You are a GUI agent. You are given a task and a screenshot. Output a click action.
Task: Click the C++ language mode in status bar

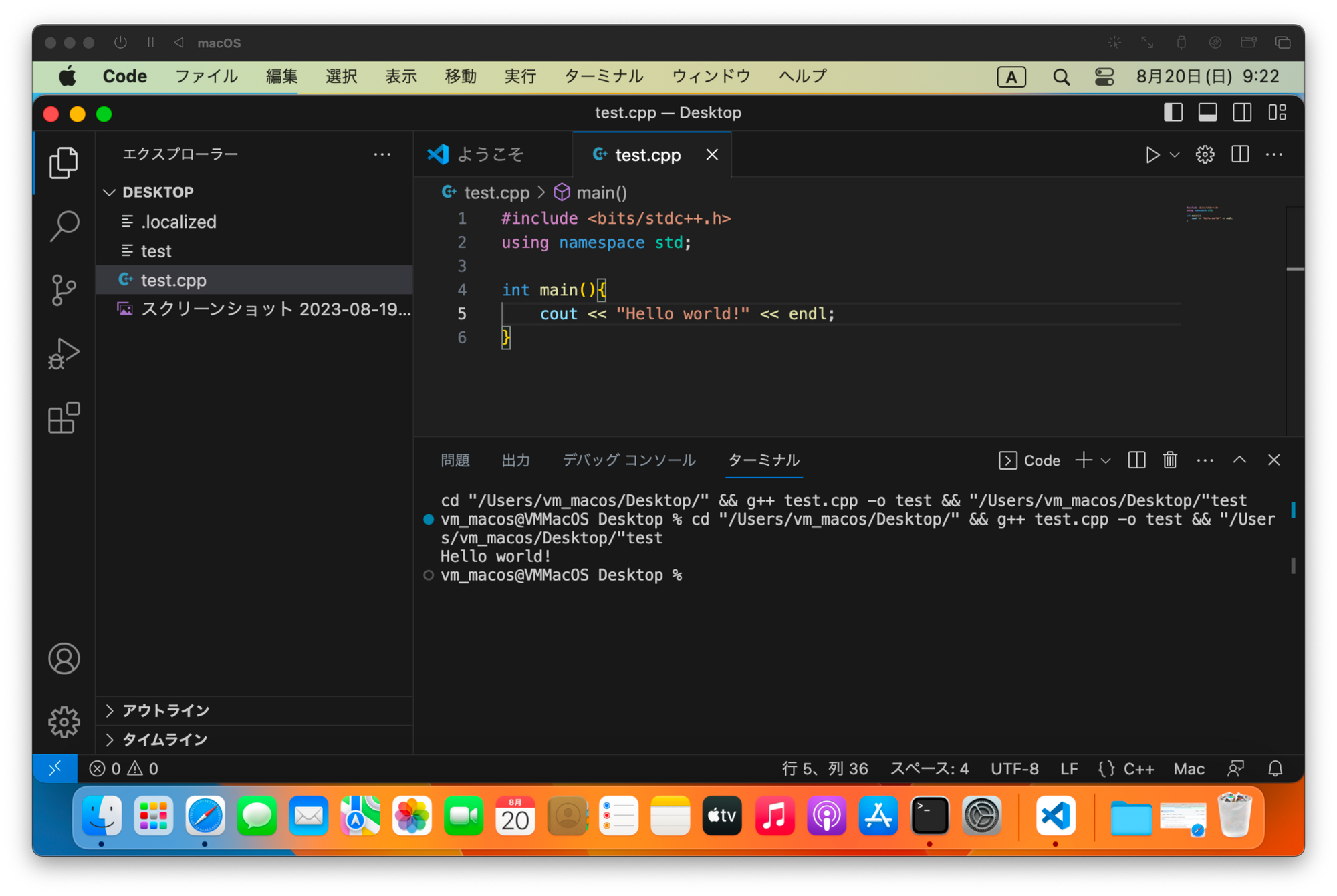(x=1138, y=769)
